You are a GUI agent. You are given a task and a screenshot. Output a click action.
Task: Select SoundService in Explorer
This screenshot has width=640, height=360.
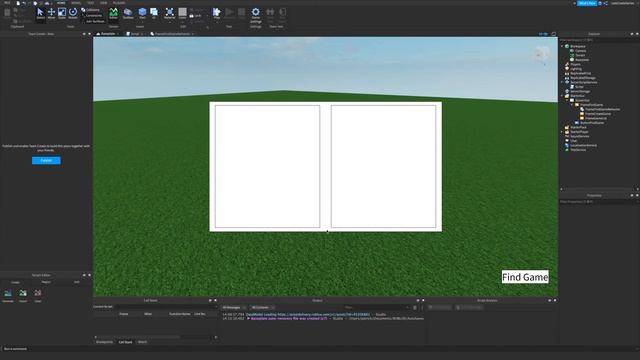[579, 136]
